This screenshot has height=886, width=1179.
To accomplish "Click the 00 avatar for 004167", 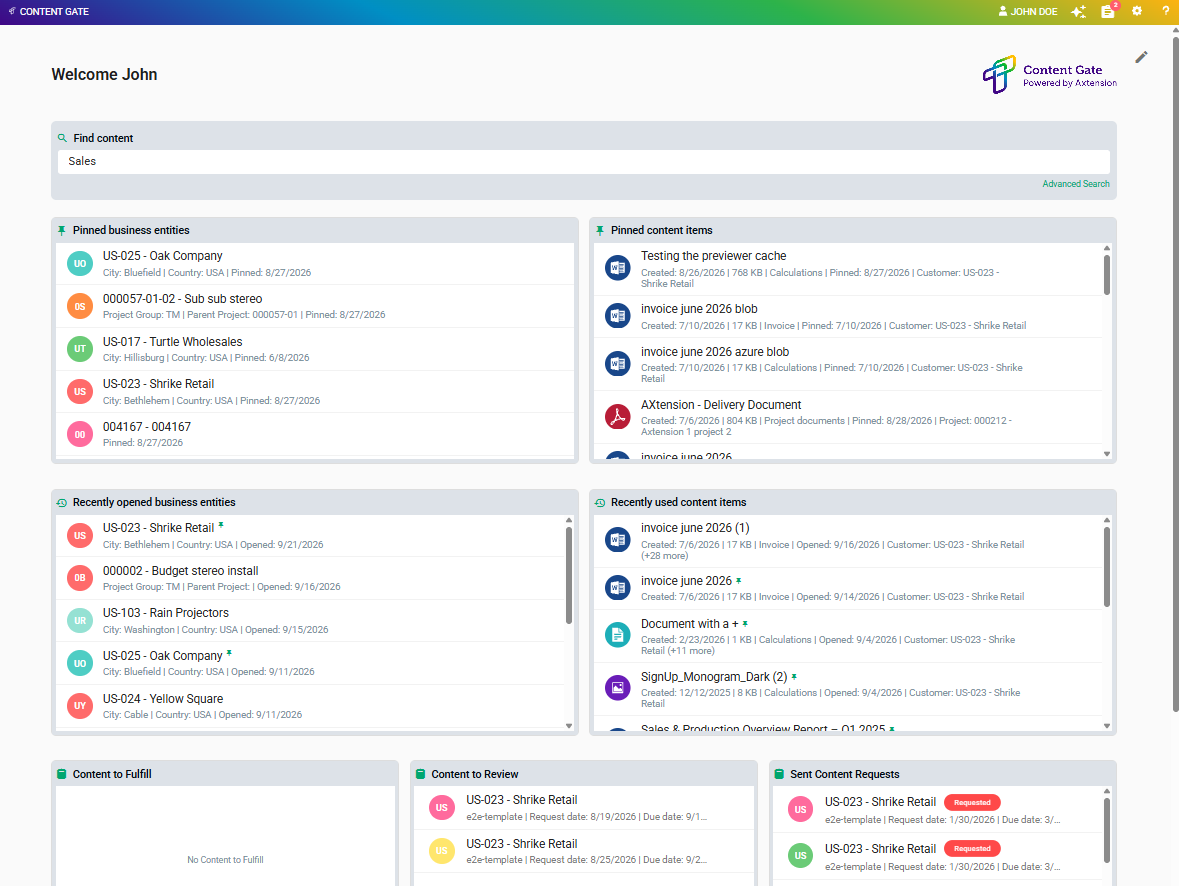I will click(x=80, y=435).
